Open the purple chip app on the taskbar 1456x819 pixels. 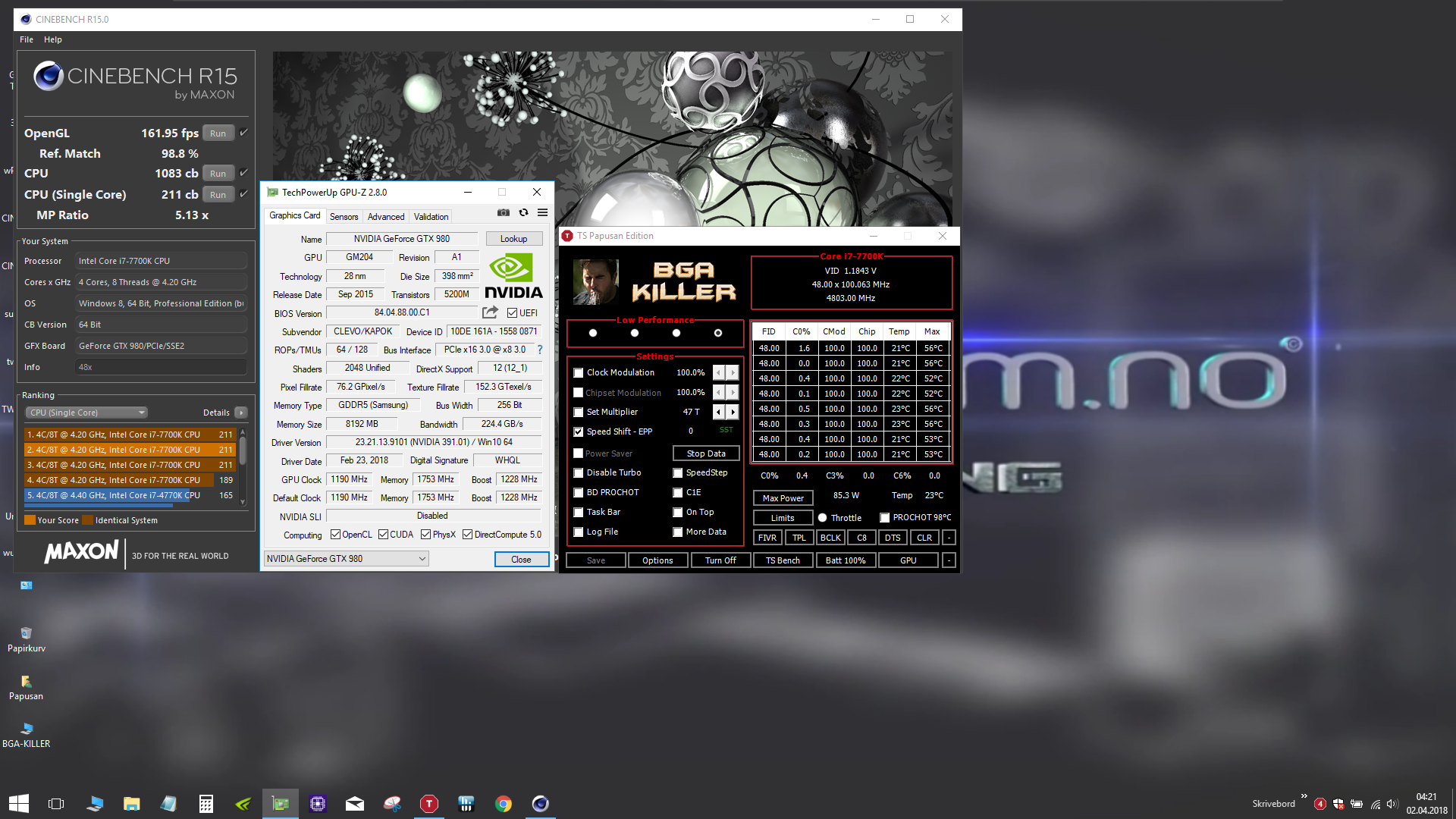[317, 804]
